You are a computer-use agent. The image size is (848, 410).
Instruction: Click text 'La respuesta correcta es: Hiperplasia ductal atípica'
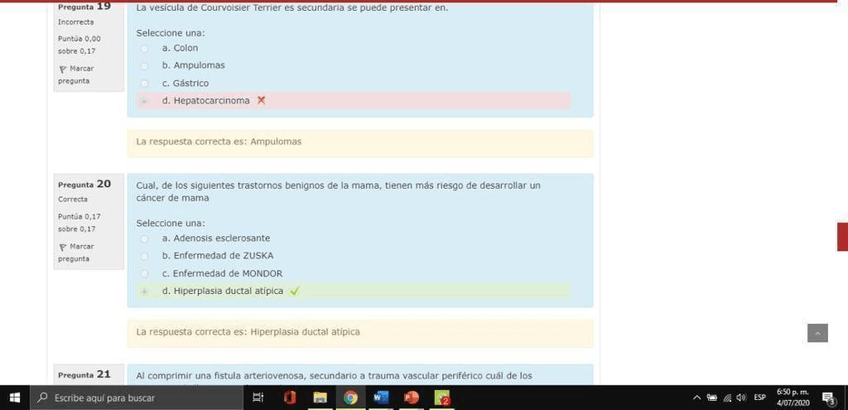pos(248,332)
